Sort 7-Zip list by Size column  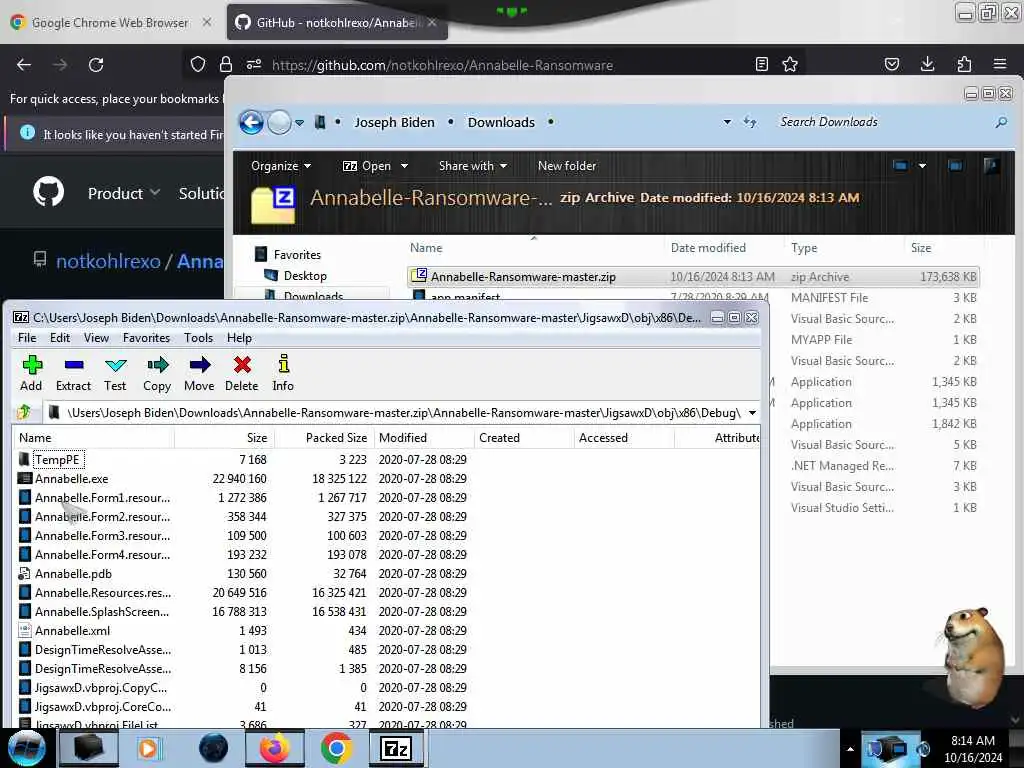(224, 438)
